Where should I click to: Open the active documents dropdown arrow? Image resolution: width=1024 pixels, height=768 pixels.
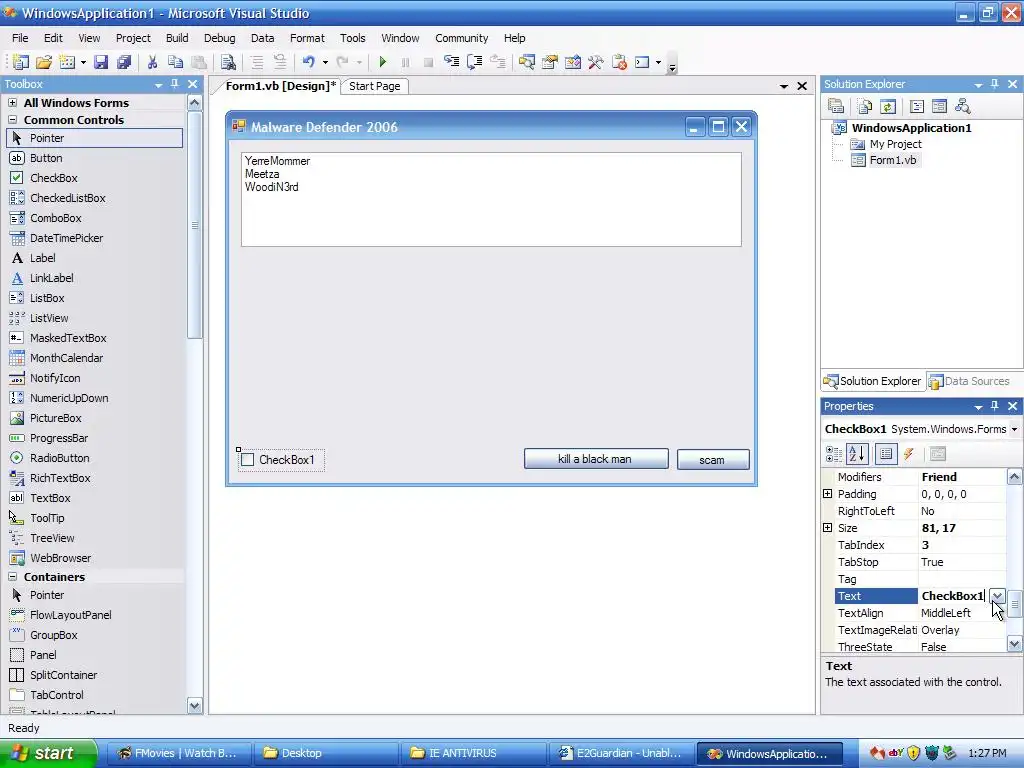click(784, 86)
